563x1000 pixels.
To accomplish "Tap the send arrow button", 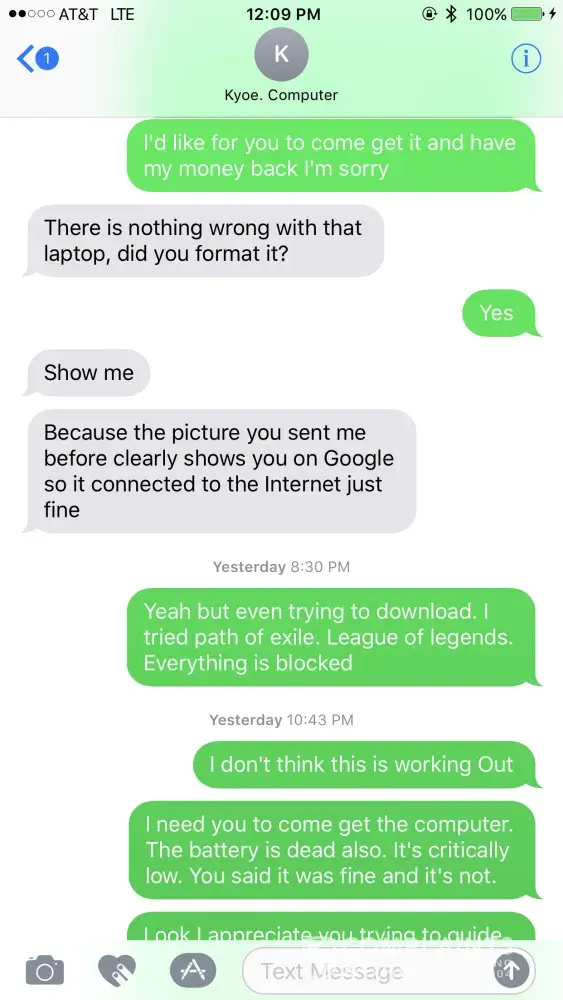I will pyautogui.click(x=511, y=970).
